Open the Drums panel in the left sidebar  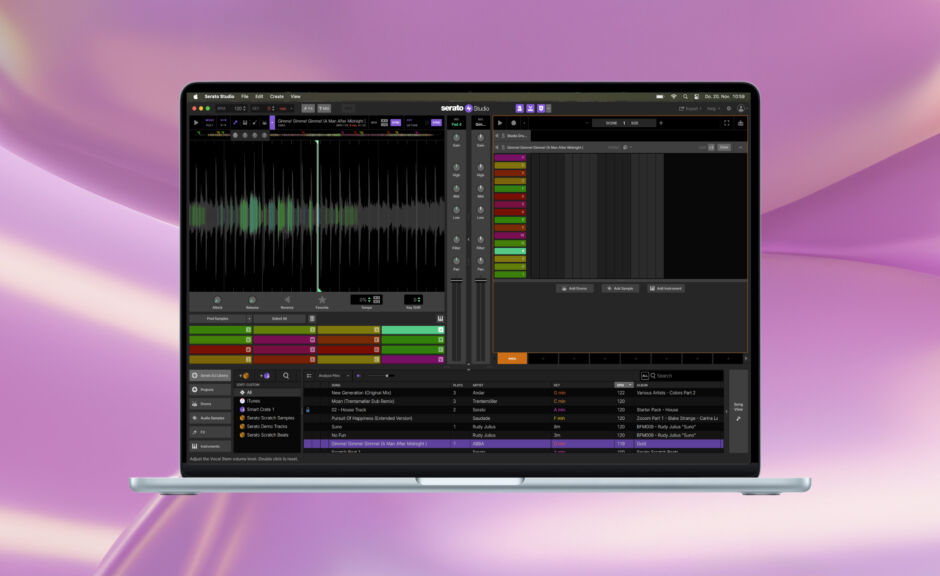pyautogui.click(x=210, y=404)
